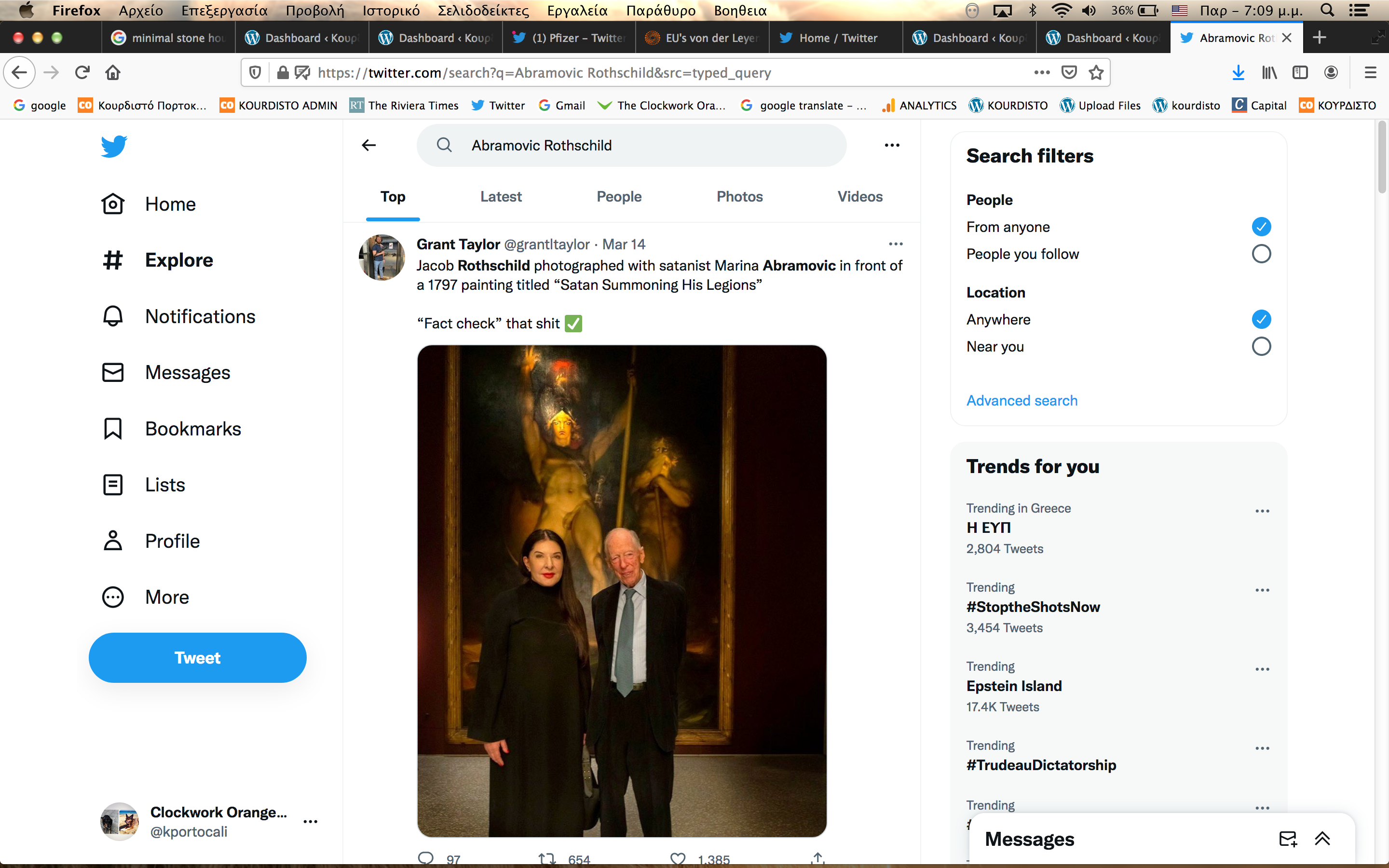1389x868 pixels.
Task: Open Firefox library icon
Action: pos(1269,72)
